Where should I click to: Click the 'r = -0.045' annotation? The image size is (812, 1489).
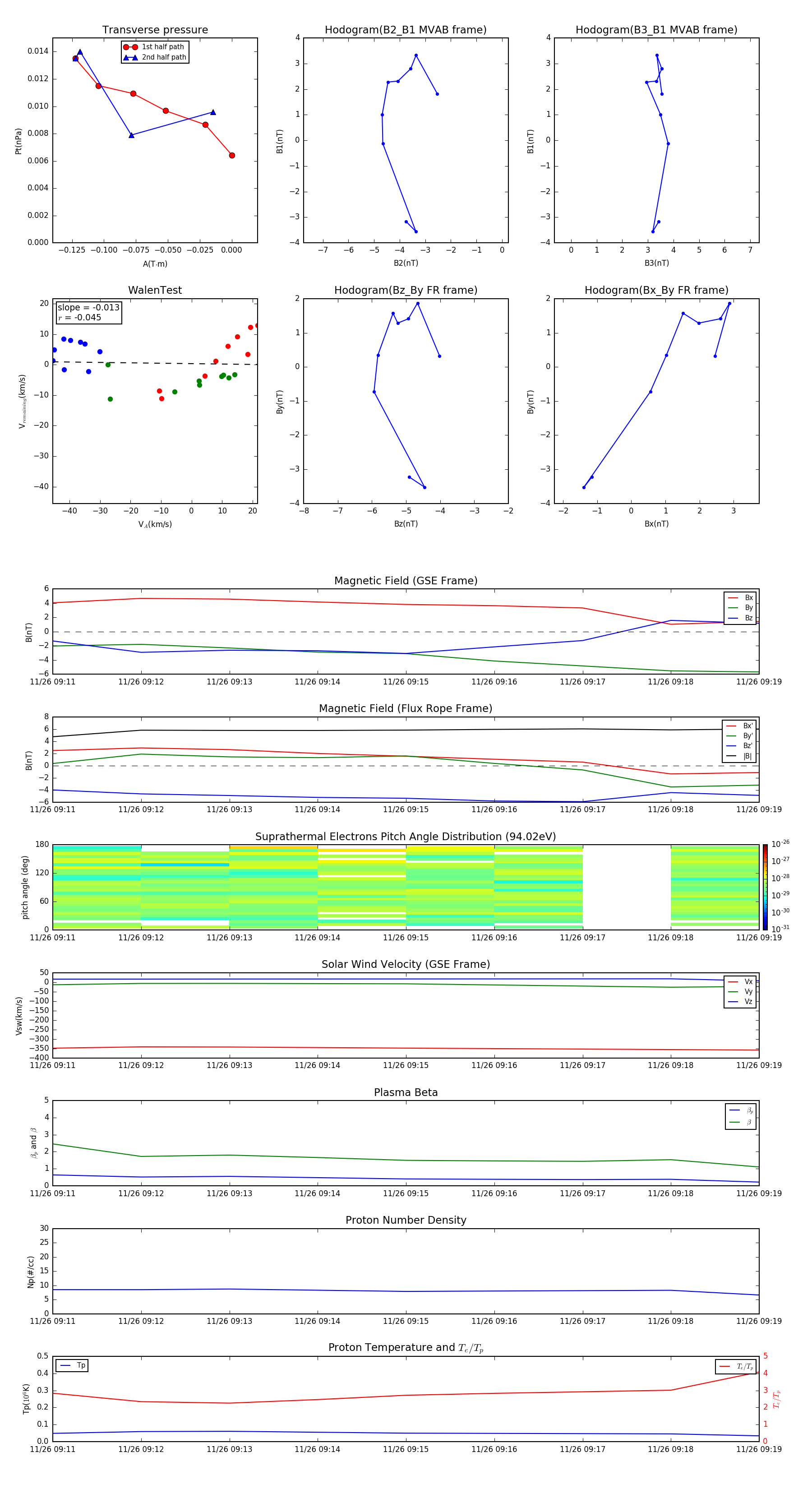click(x=80, y=317)
